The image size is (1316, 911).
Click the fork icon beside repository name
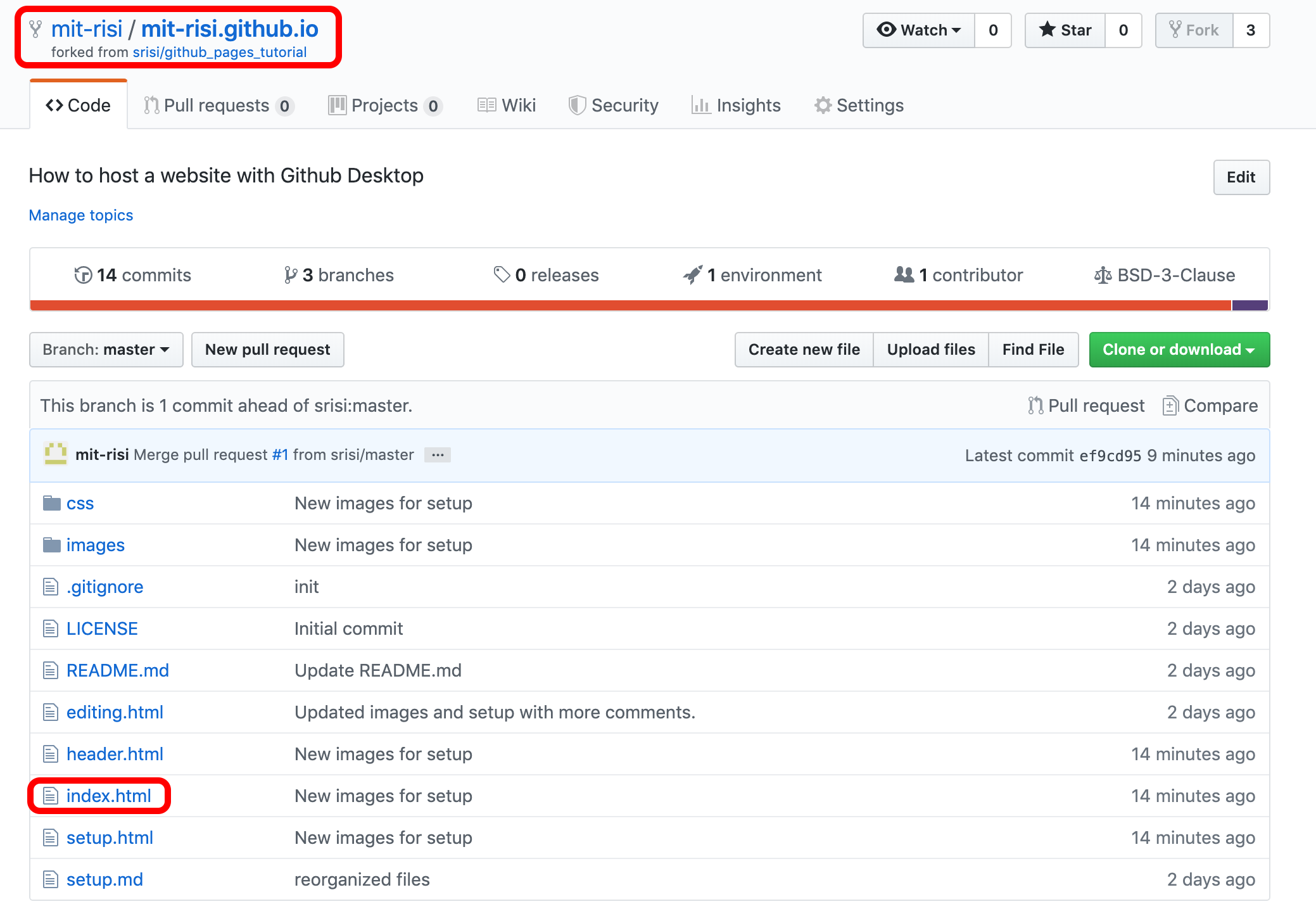36,29
